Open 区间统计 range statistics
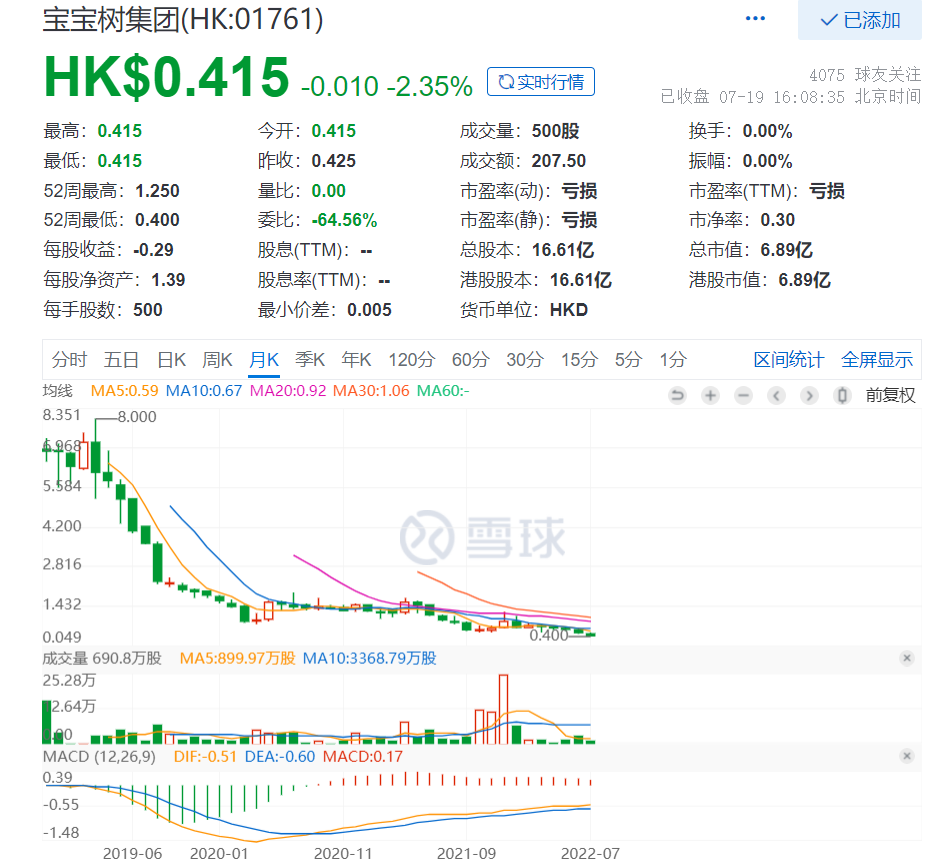Screen dimensions: 940x861 click(788, 360)
